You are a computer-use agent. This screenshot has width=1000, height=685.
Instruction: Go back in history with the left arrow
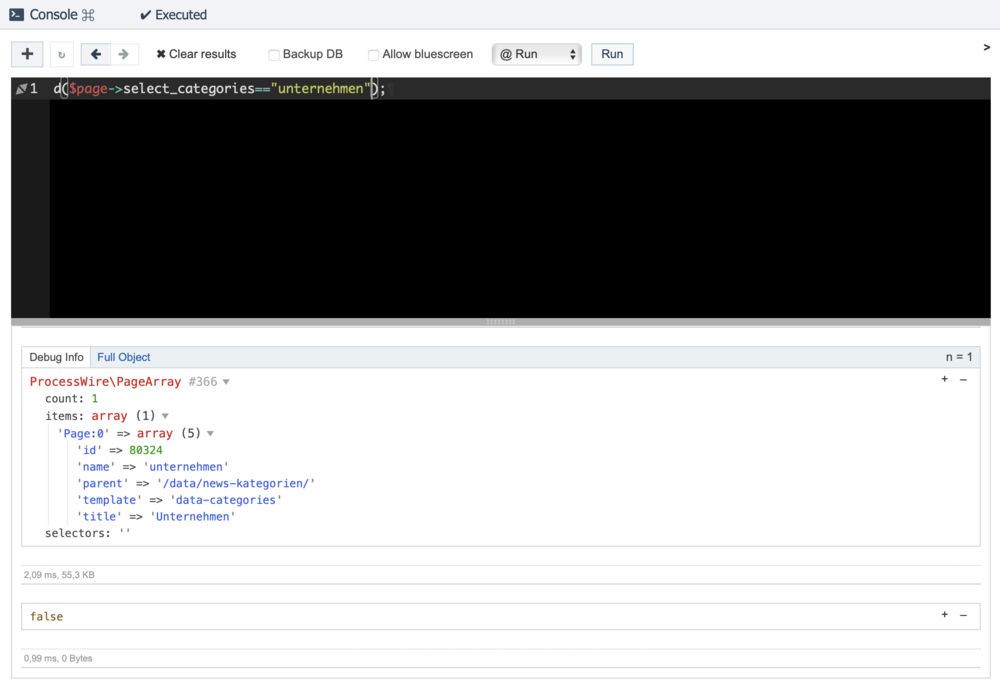96,54
